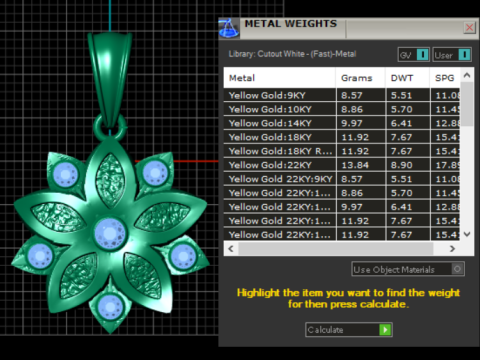Sort by Grams column header
The width and height of the screenshot is (480, 360).
pyautogui.click(x=360, y=78)
